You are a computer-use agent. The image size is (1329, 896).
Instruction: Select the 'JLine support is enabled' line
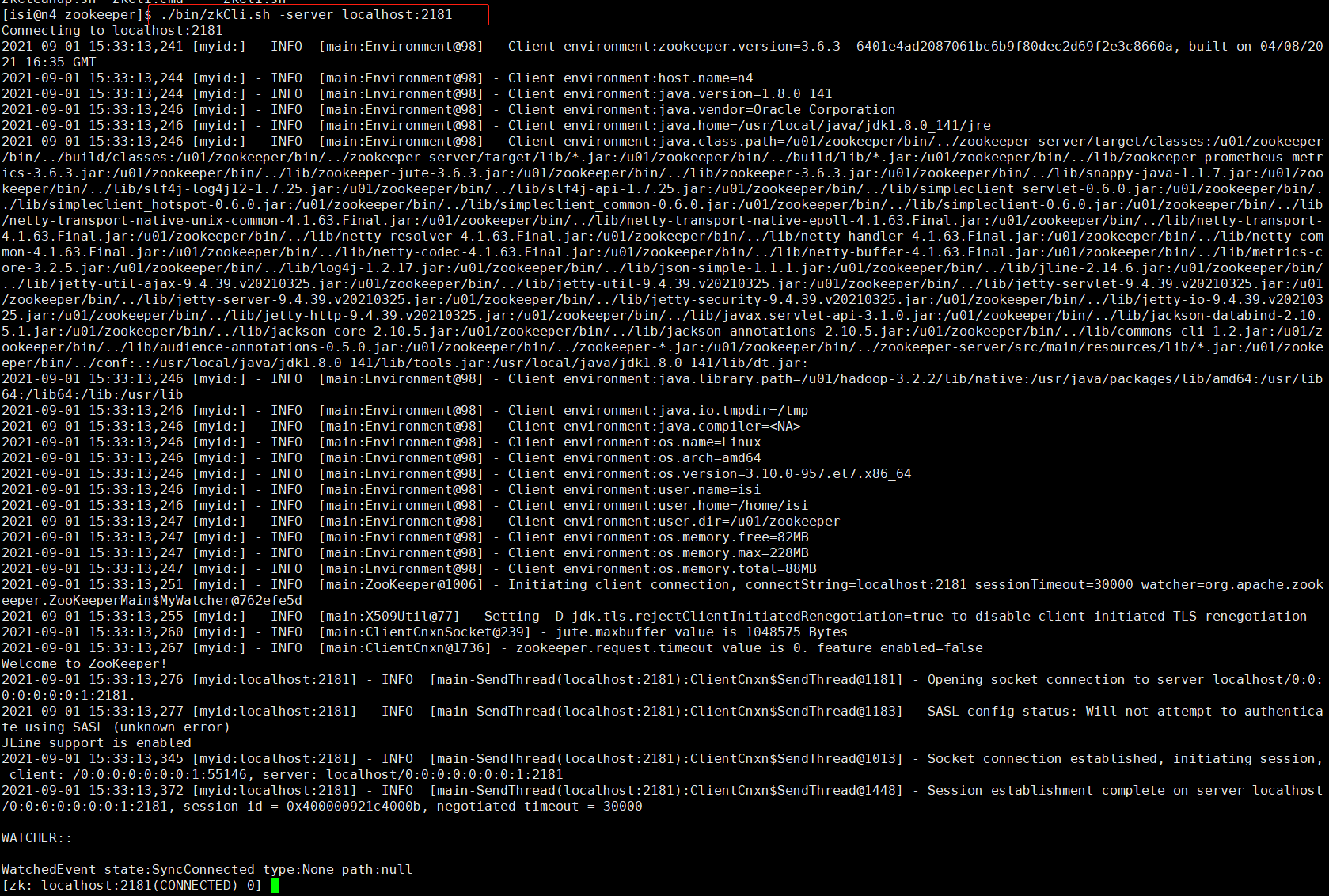coord(97,742)
